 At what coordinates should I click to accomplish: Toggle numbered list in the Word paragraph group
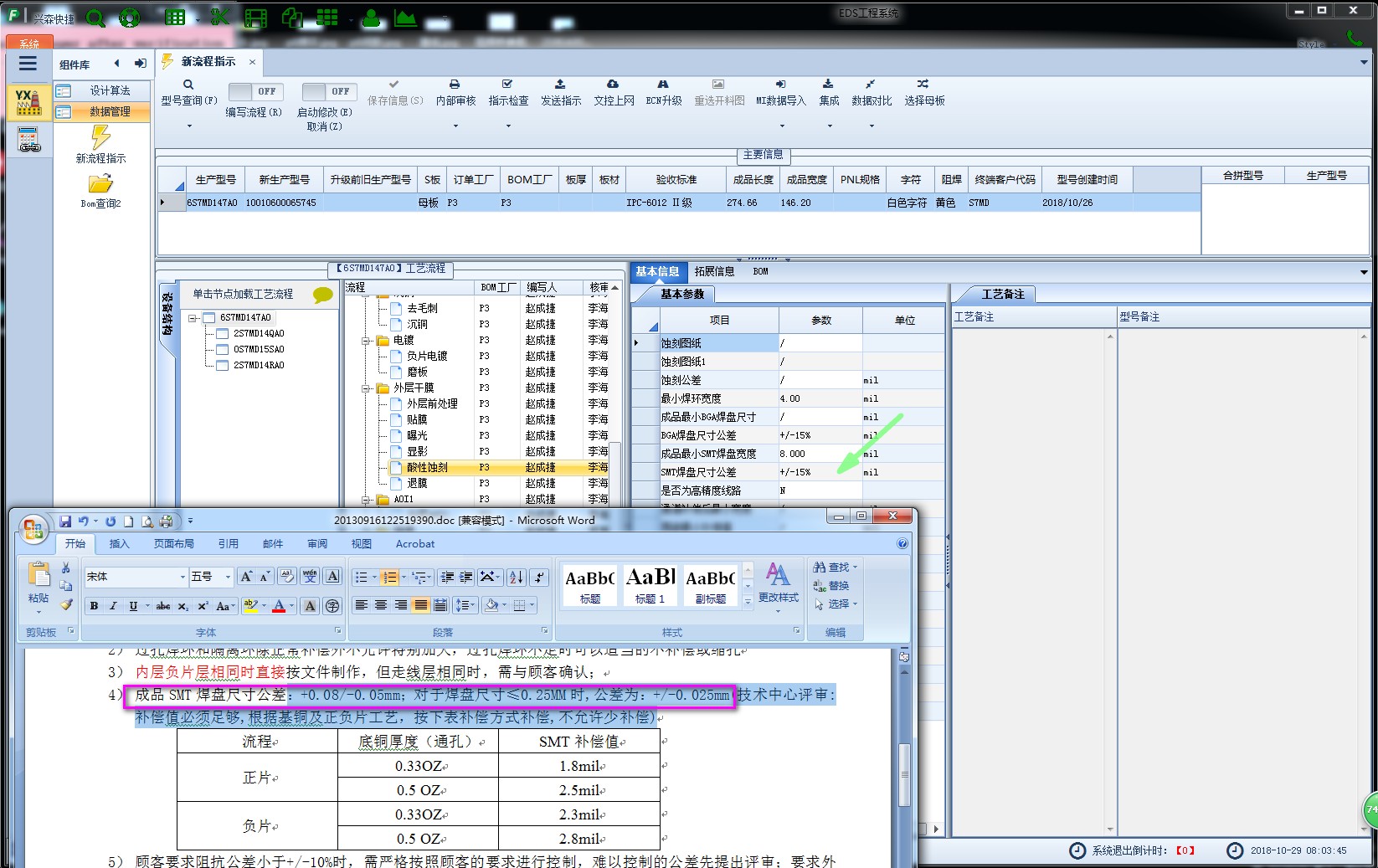click(389, 577)
